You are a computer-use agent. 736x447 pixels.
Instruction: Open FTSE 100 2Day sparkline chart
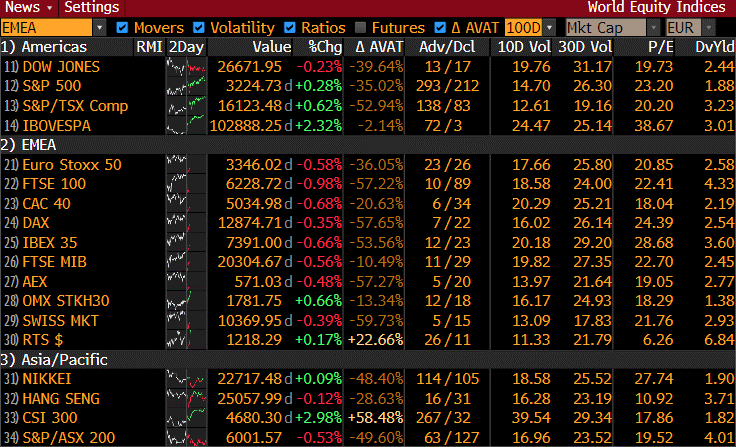pyautogui.click(x=187, y=184)
